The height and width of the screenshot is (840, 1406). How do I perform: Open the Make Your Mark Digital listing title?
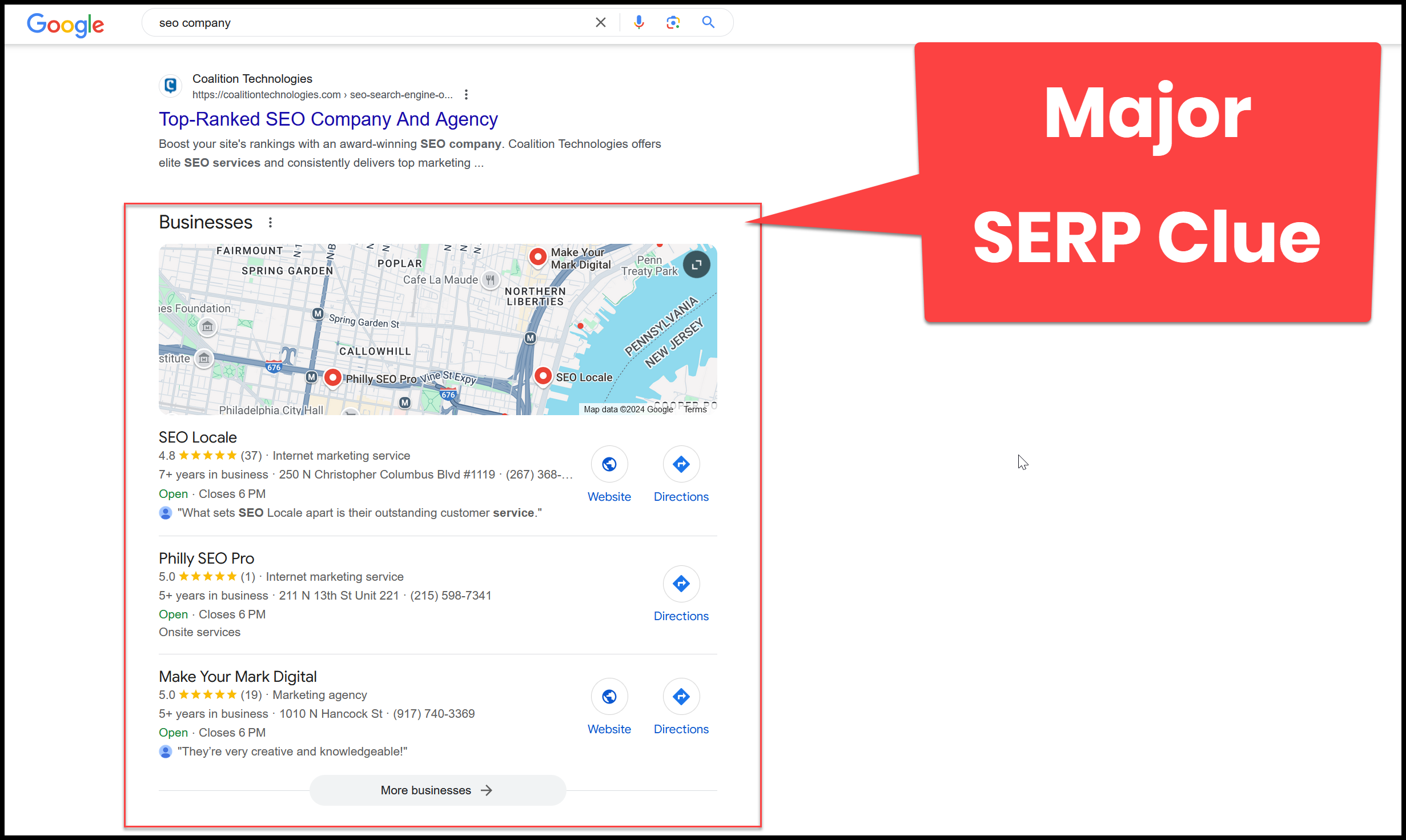click(x=238, y=676)
